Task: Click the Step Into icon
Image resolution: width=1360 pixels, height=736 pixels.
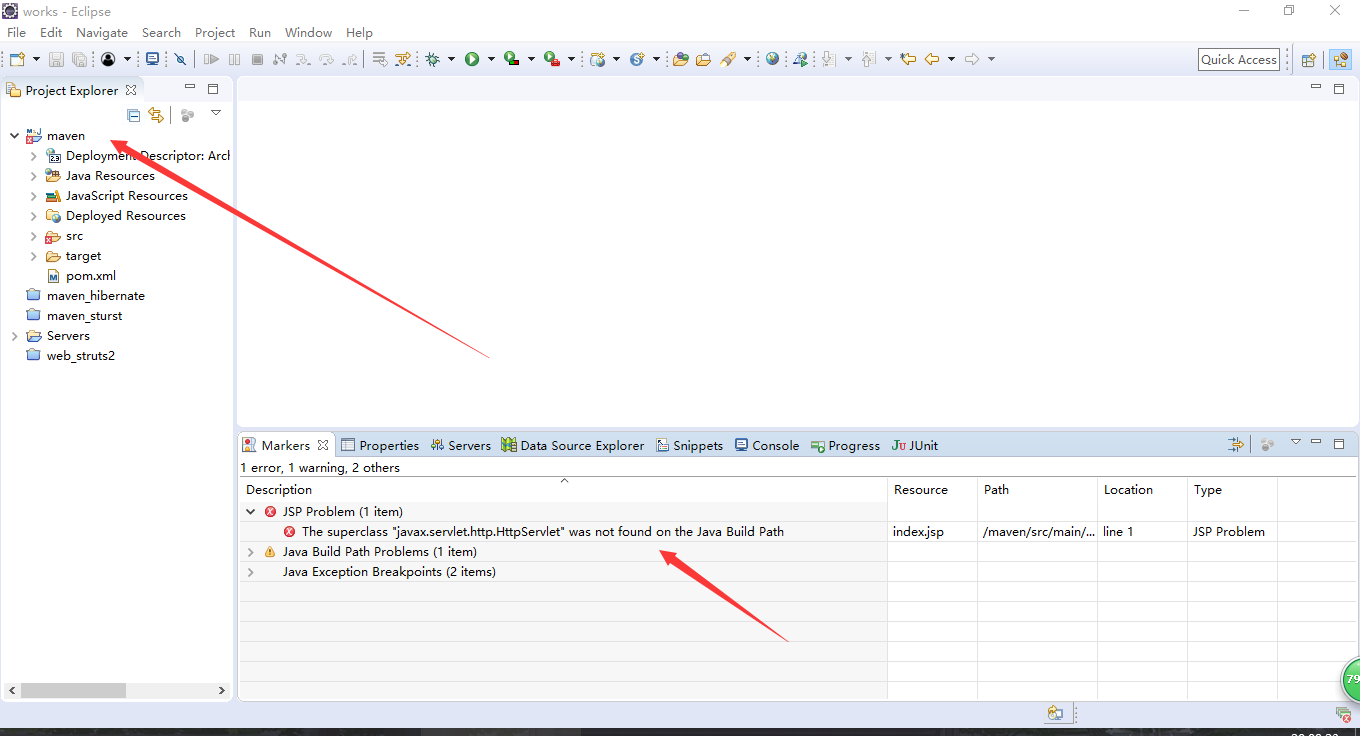Action: (303, 59)
